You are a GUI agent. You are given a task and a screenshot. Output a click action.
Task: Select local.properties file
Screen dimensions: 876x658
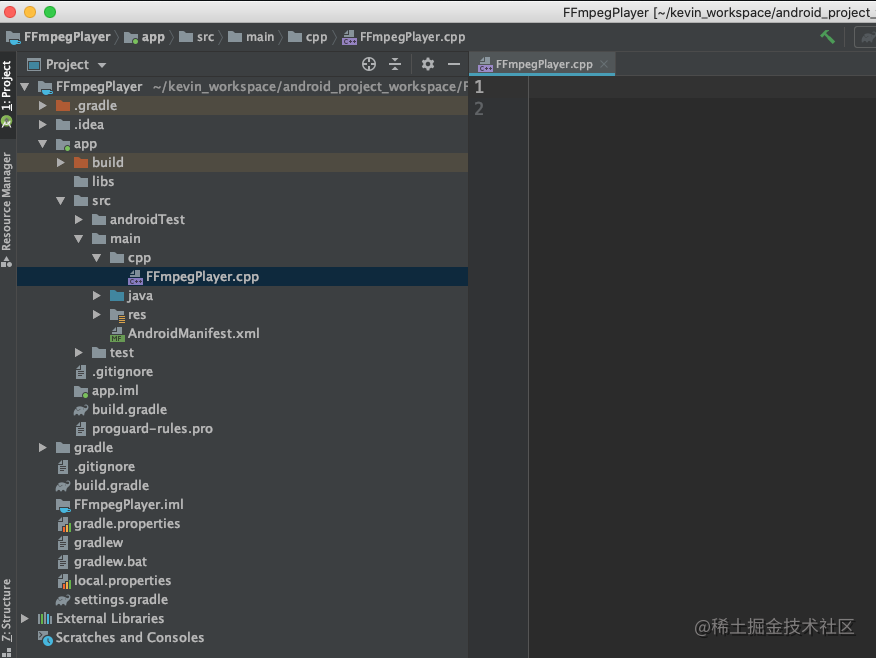click(242, 580)
